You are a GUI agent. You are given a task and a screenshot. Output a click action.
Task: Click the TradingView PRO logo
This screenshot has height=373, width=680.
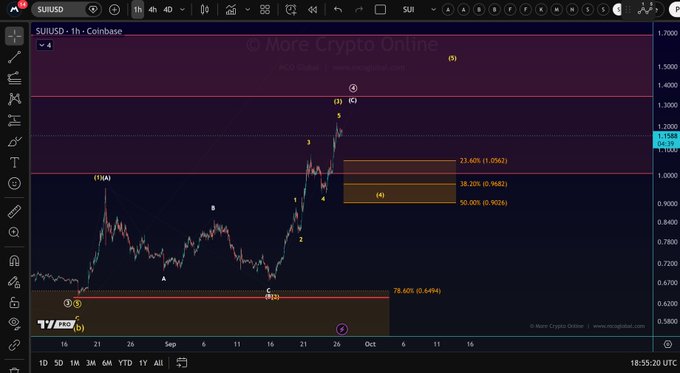[x=55, y=324]
